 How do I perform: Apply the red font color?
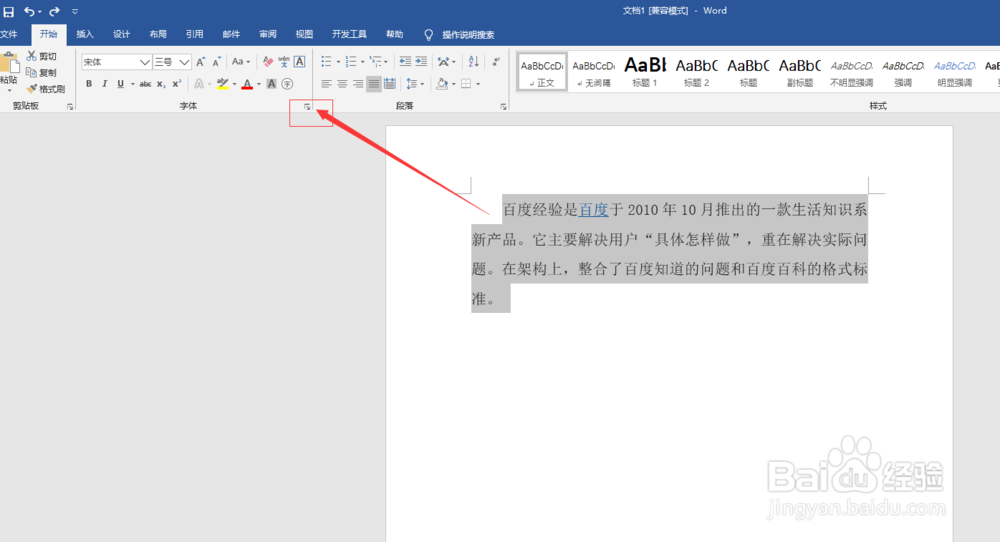point(247,84)
